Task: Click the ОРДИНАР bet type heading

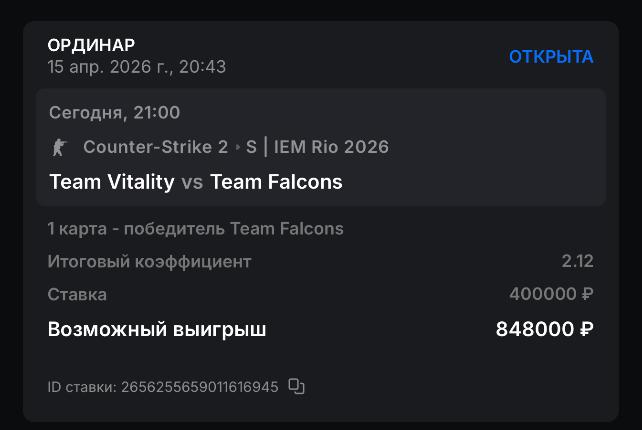Action: point(91,45)
